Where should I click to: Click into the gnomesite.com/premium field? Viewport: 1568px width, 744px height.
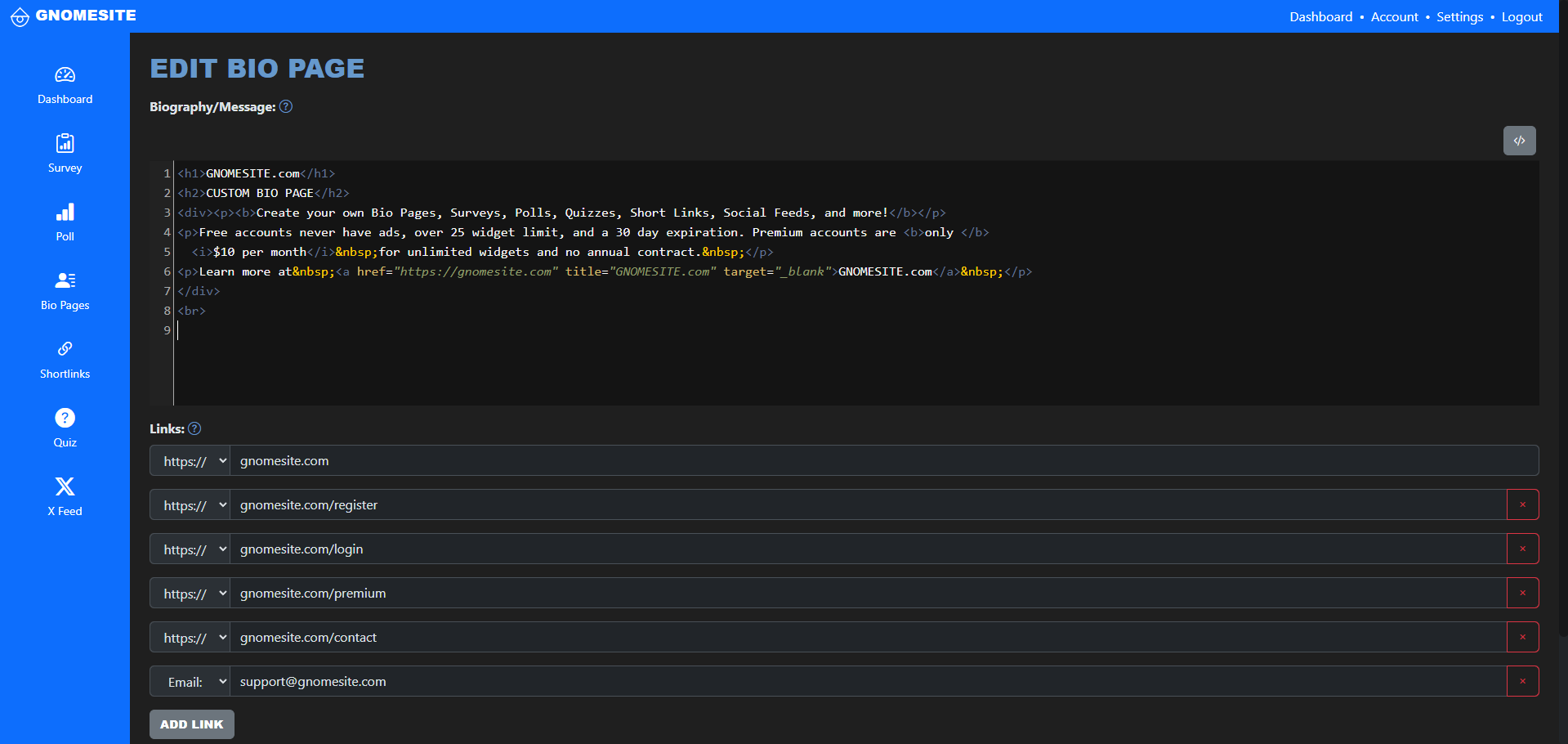tap(868, 593)
